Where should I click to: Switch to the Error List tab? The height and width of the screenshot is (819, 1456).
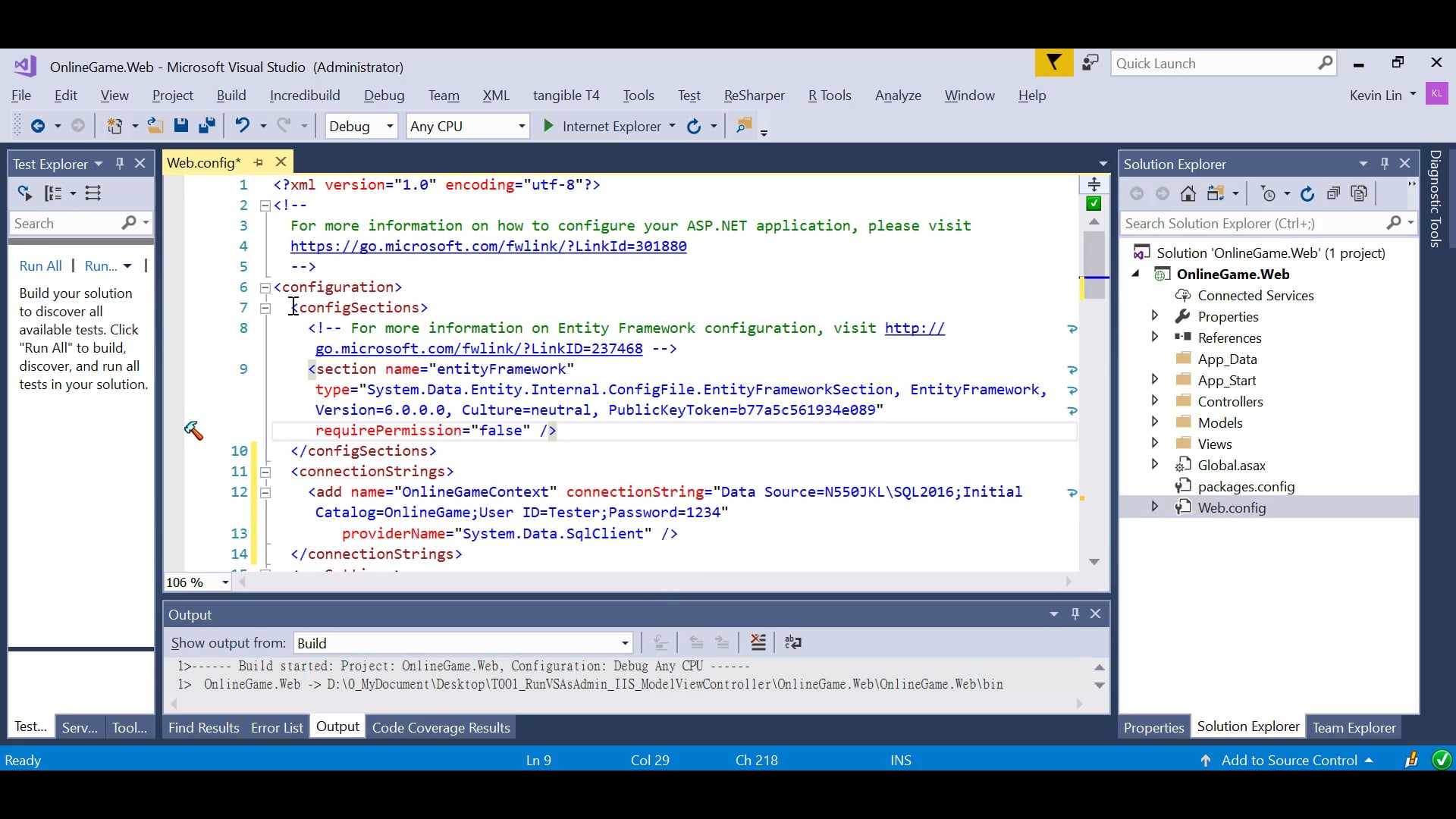[x=276, y=726]
